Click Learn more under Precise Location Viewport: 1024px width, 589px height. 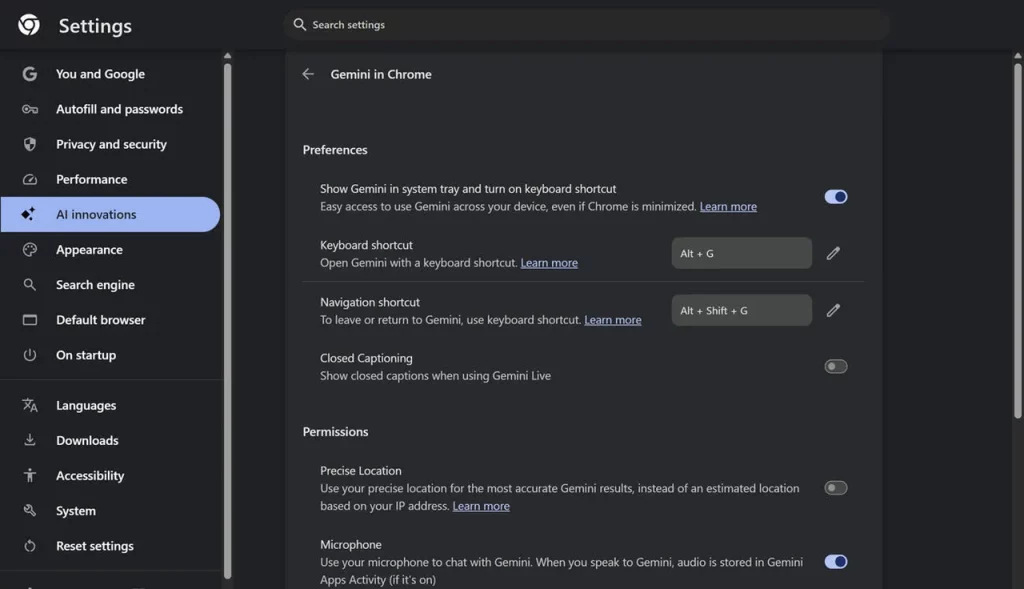point(481,506)
